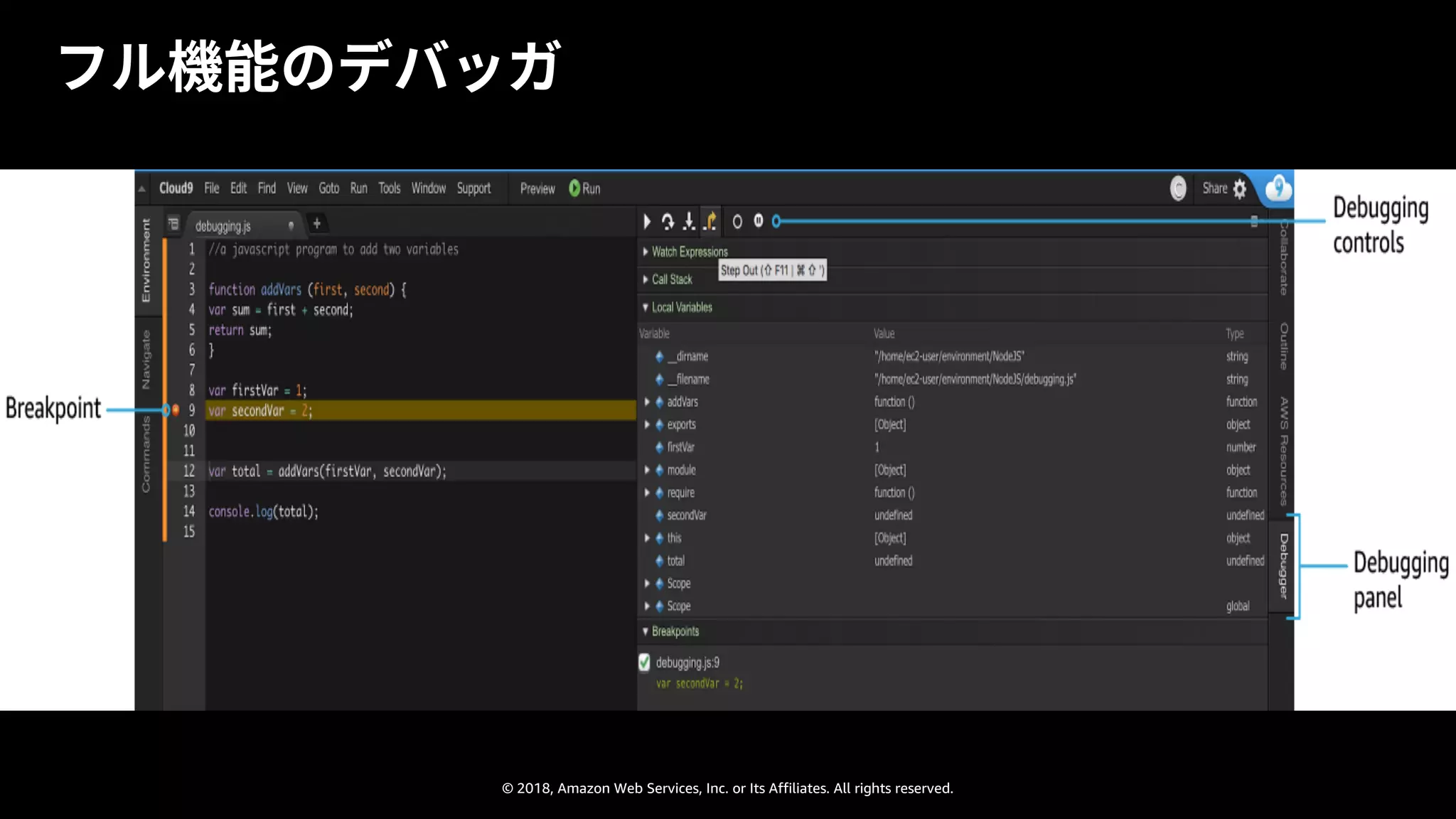Click the Step Over debugger icon
This screenshot has height=819, width=1456.
(668, 222)
